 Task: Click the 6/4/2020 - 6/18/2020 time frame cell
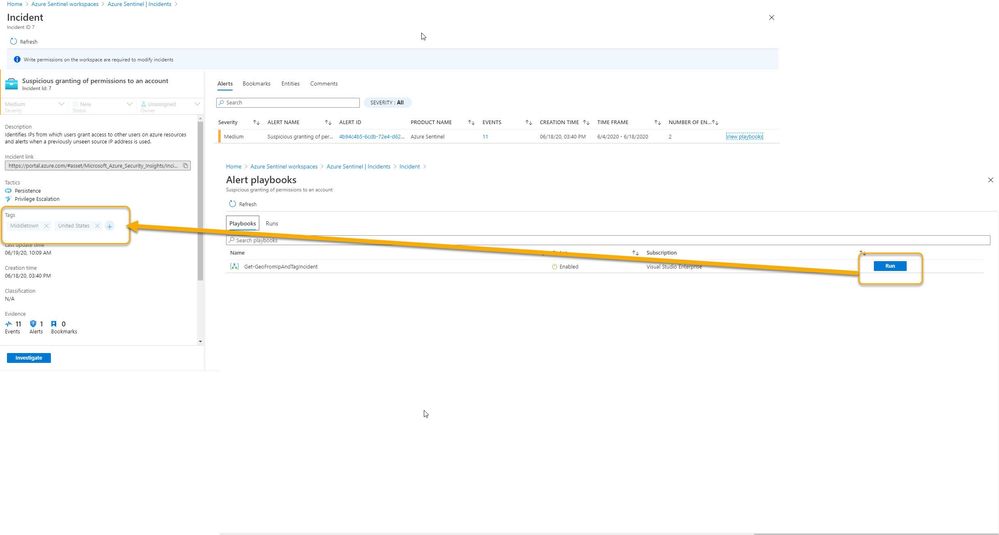coord(622,137)
